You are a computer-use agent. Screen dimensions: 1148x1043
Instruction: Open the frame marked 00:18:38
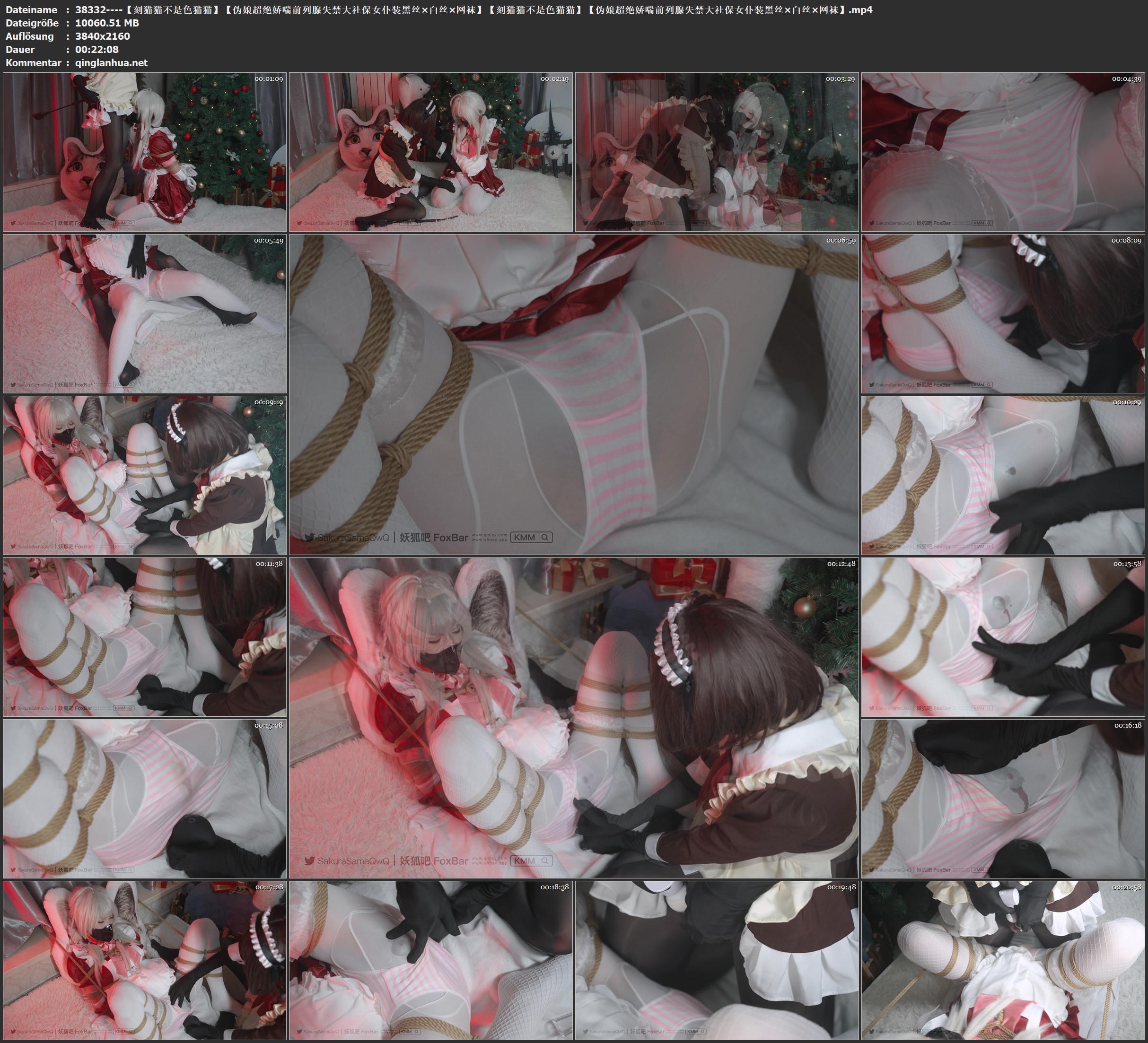(430, 960)
